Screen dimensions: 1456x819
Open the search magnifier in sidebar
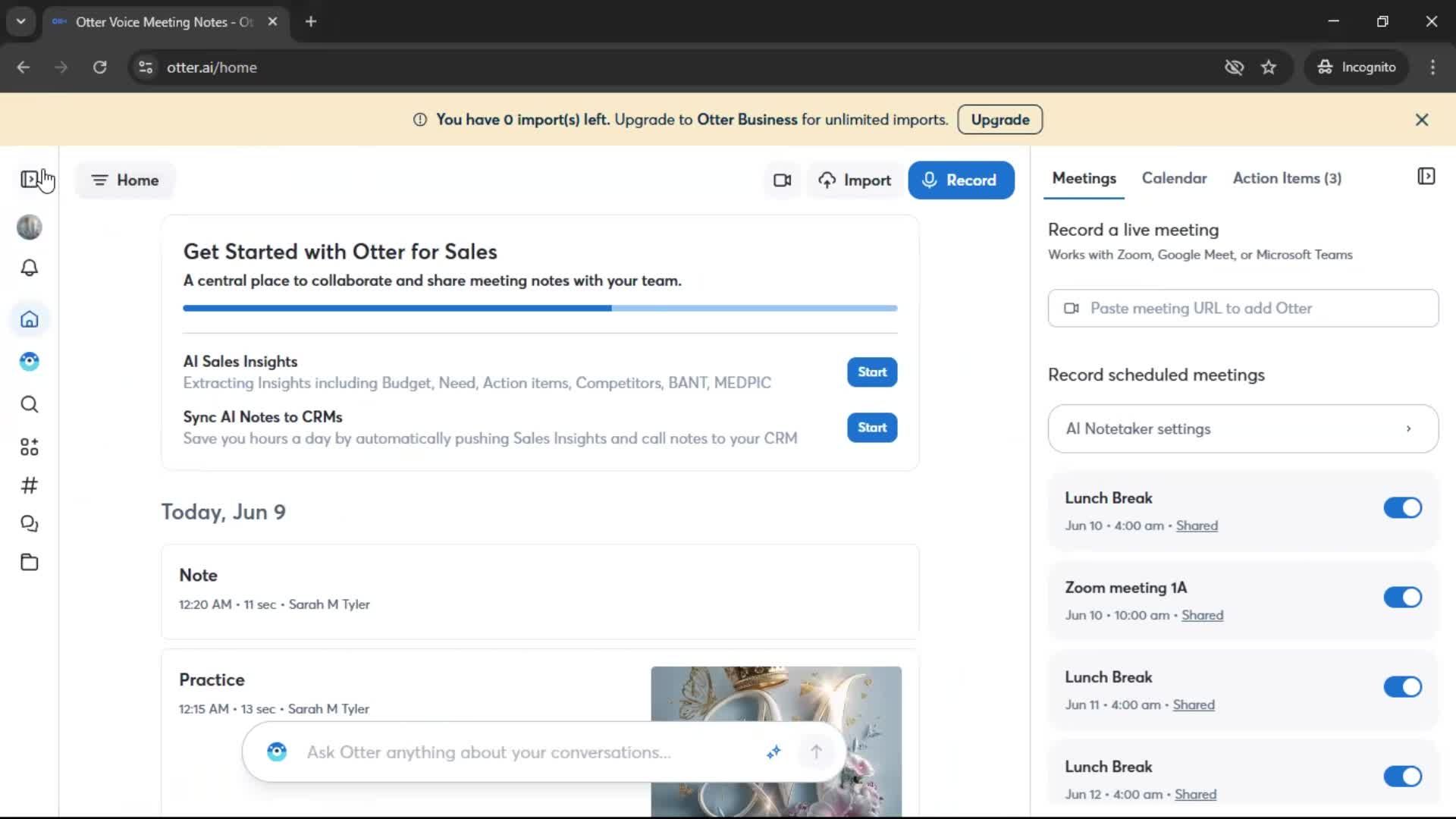pyautogui.click(x=29, y=404)
